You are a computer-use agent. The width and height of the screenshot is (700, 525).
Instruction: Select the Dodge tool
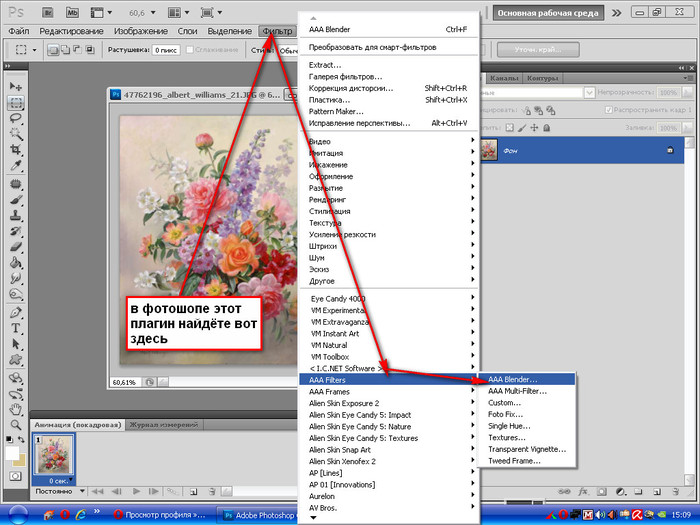16,294
